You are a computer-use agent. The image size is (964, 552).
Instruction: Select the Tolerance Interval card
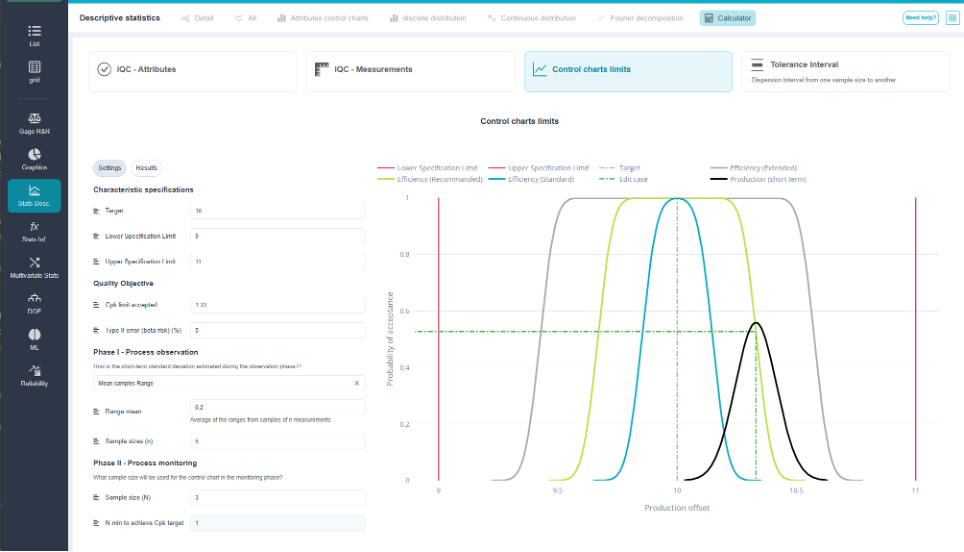pyautogui.click(x=846, y=72)
